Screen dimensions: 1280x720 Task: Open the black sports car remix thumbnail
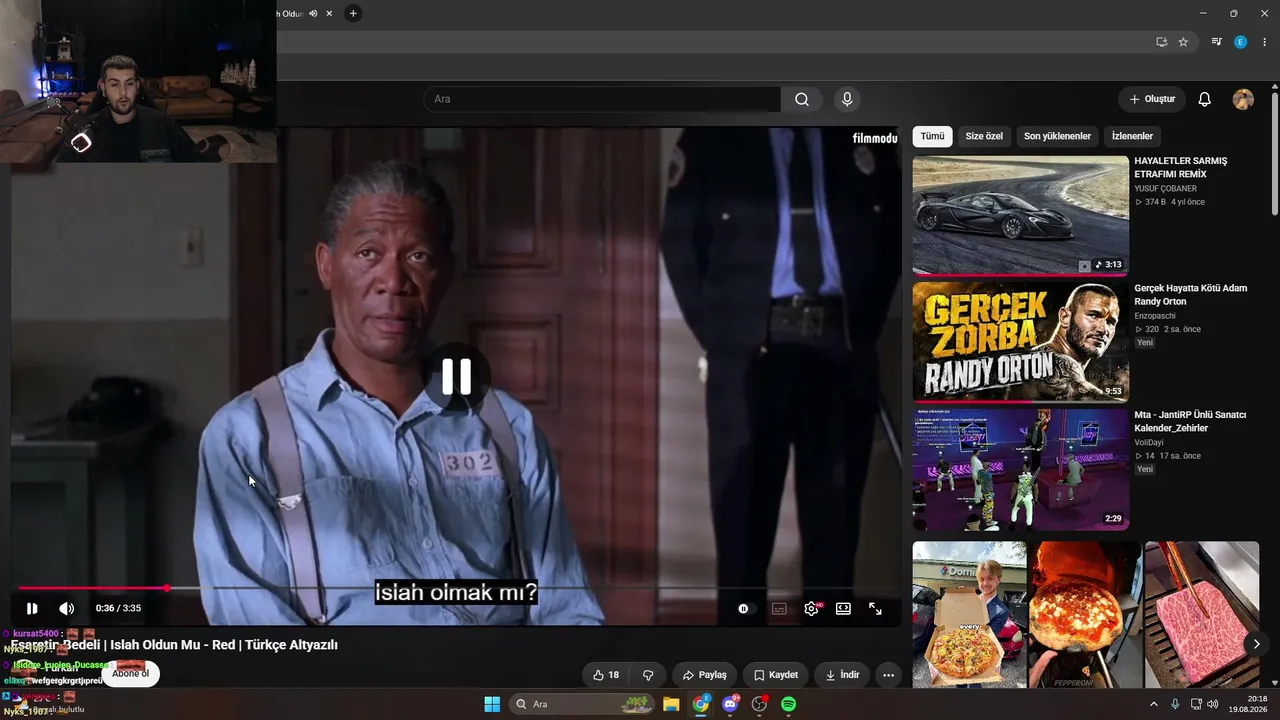click(1020, 215)
